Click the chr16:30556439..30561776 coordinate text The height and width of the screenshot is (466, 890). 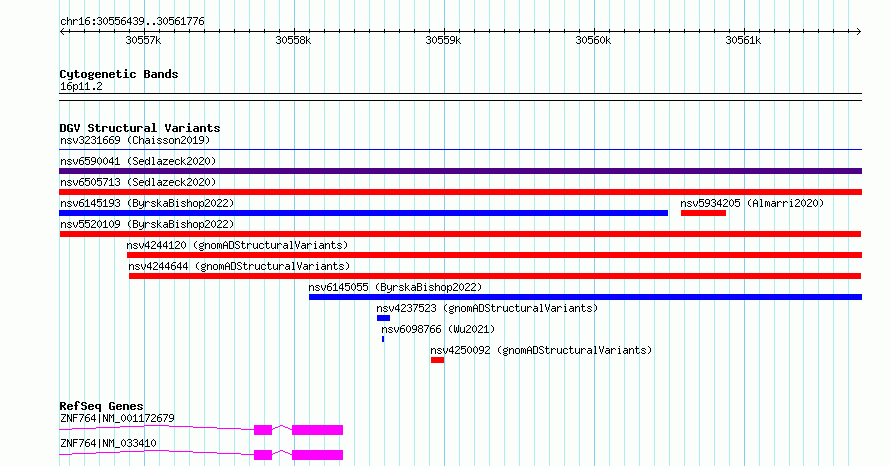click(x=132, y=22)
